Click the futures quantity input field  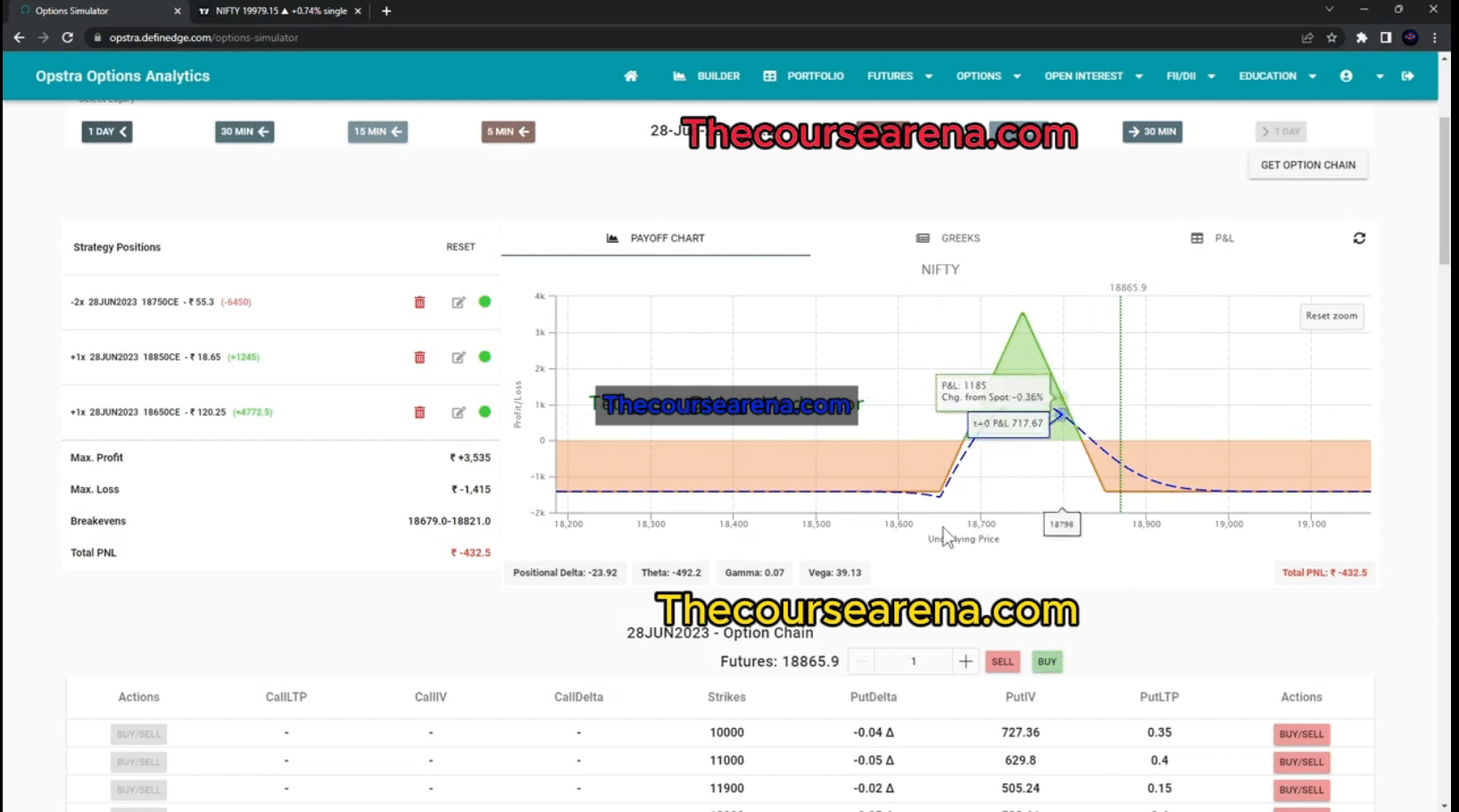coord(914,661)
